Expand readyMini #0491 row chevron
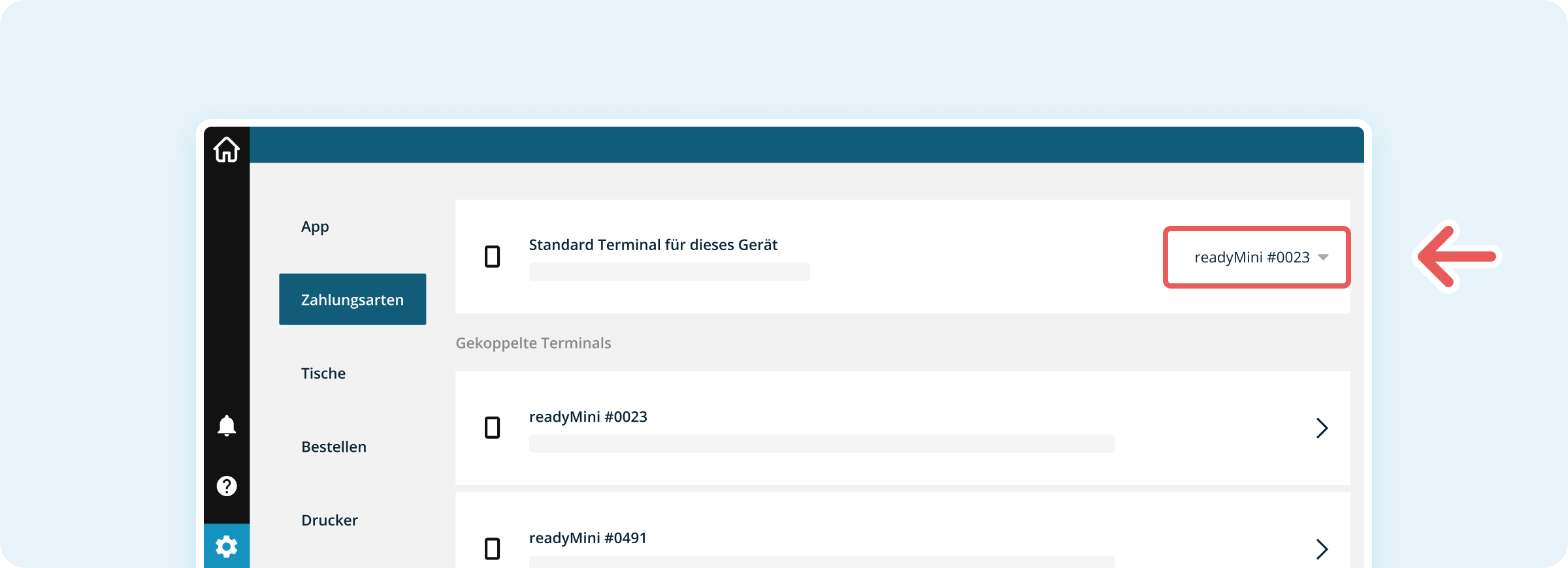The height and width of the screenshot is (568, 1568). point(1322,549)
